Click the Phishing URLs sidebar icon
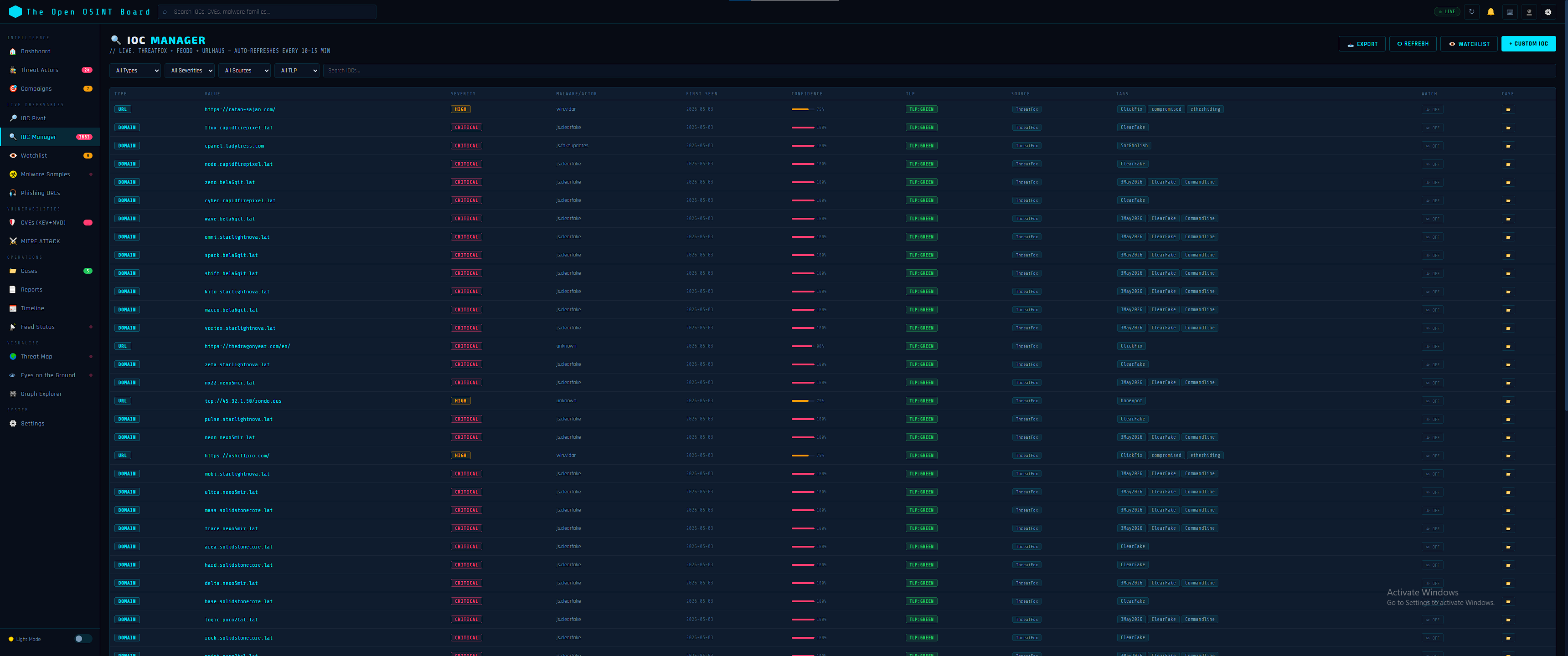 (x=13, y=193)
